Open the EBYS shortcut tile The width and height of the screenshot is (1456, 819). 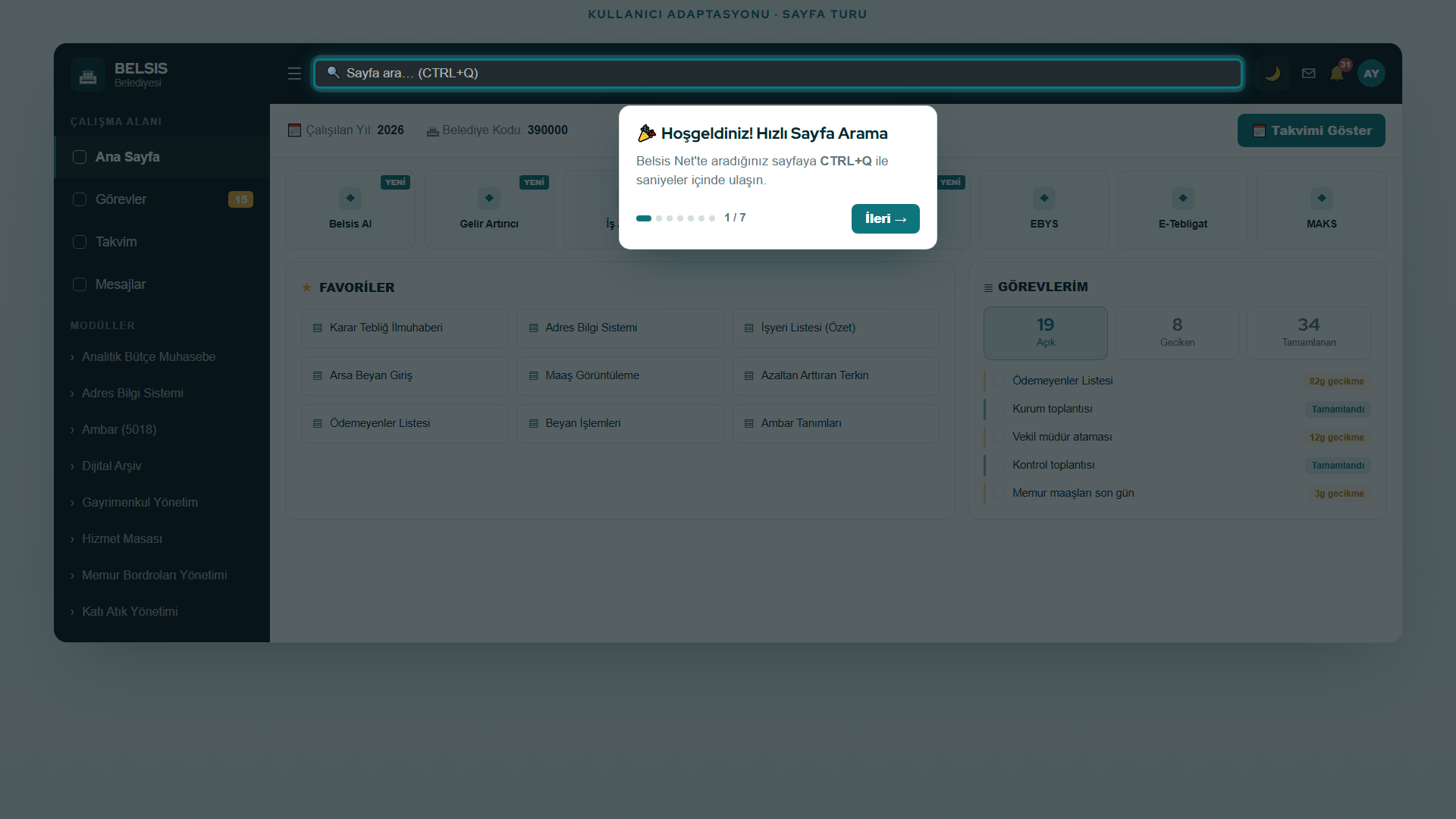pos(1044,209)
